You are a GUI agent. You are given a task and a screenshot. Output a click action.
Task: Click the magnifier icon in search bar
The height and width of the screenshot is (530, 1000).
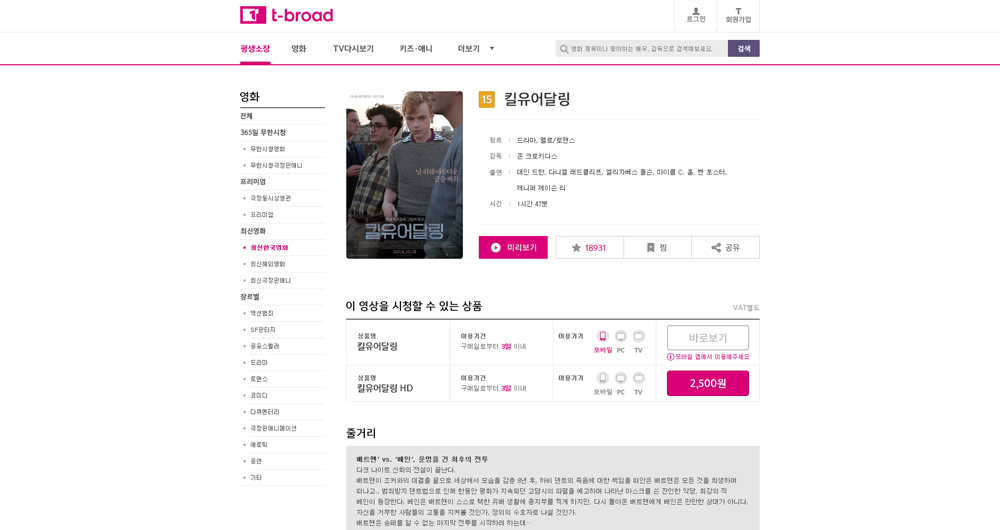pyautogui.click(x=564, y=48)
